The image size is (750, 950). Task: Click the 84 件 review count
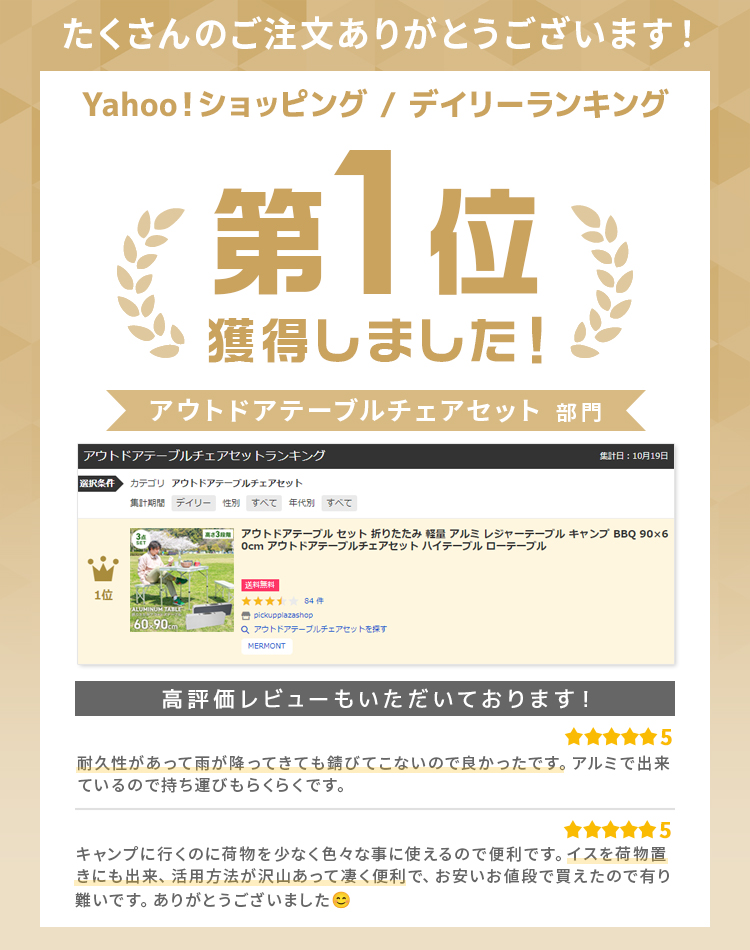[x=314, y=601]
